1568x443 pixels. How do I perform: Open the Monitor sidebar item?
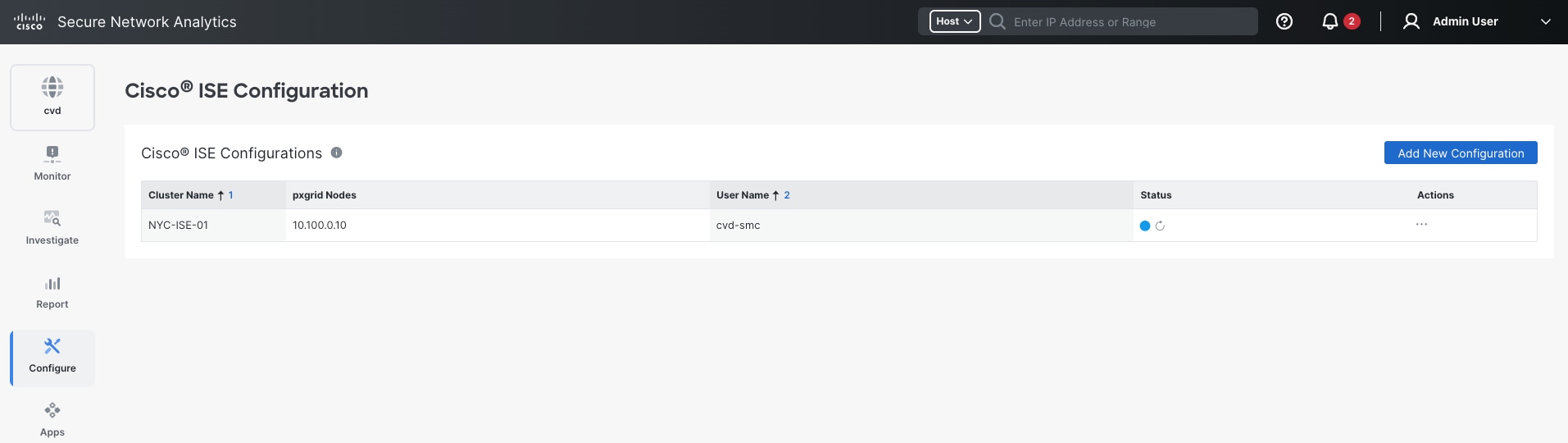52,163
